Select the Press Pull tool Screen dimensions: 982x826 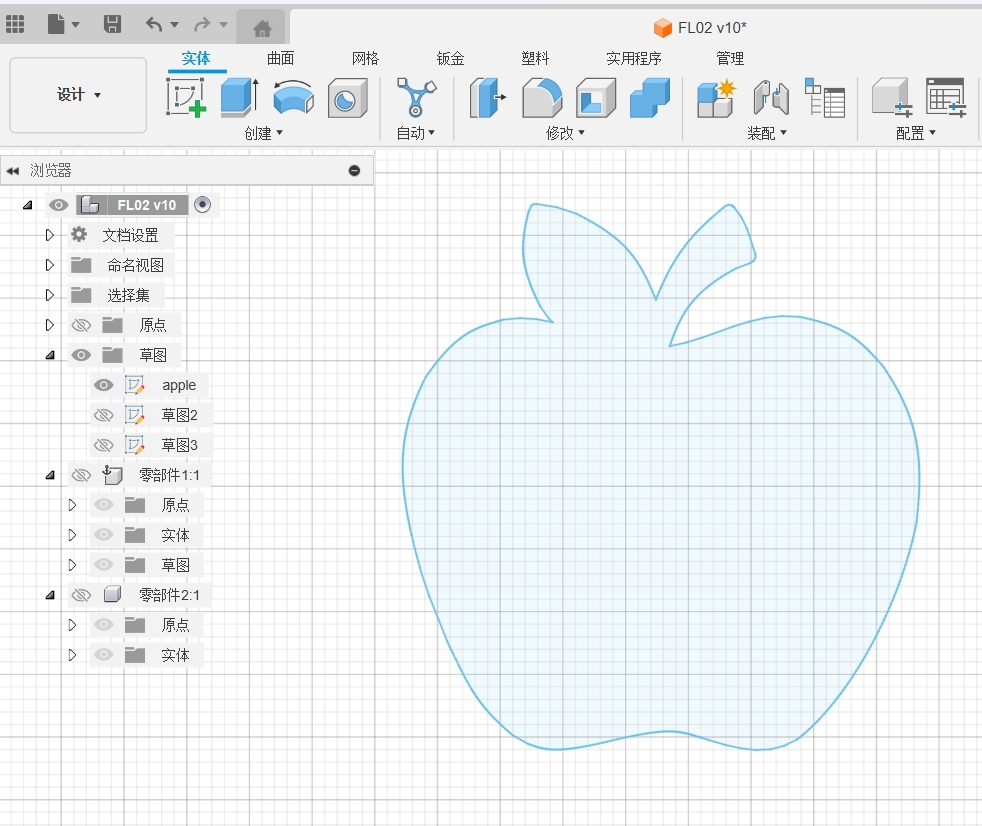pyautogui.click(x=488, y=98)
